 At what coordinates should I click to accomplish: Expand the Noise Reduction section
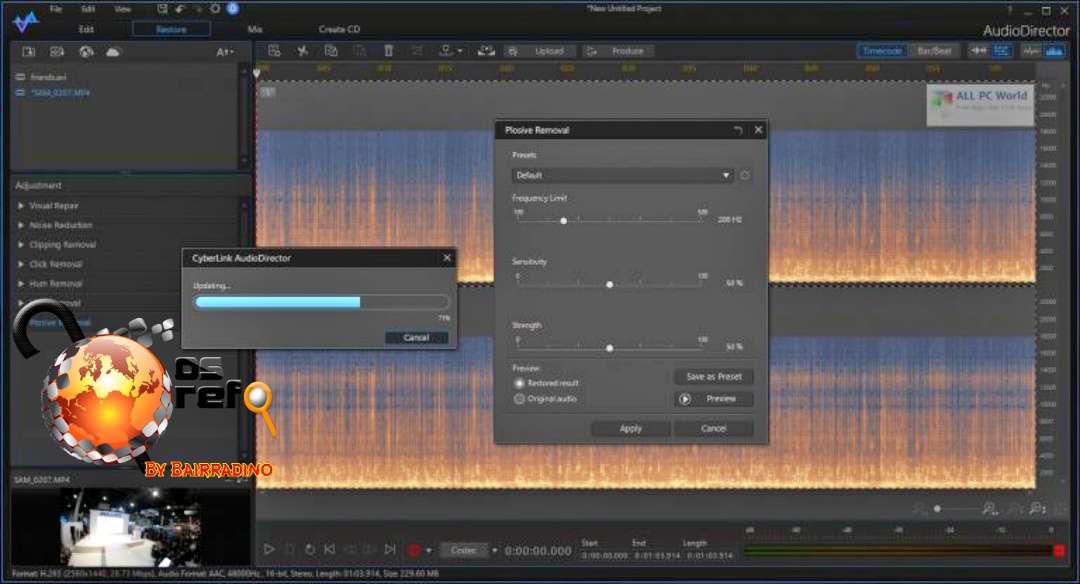pyautogui.click(x=21, y=225)
